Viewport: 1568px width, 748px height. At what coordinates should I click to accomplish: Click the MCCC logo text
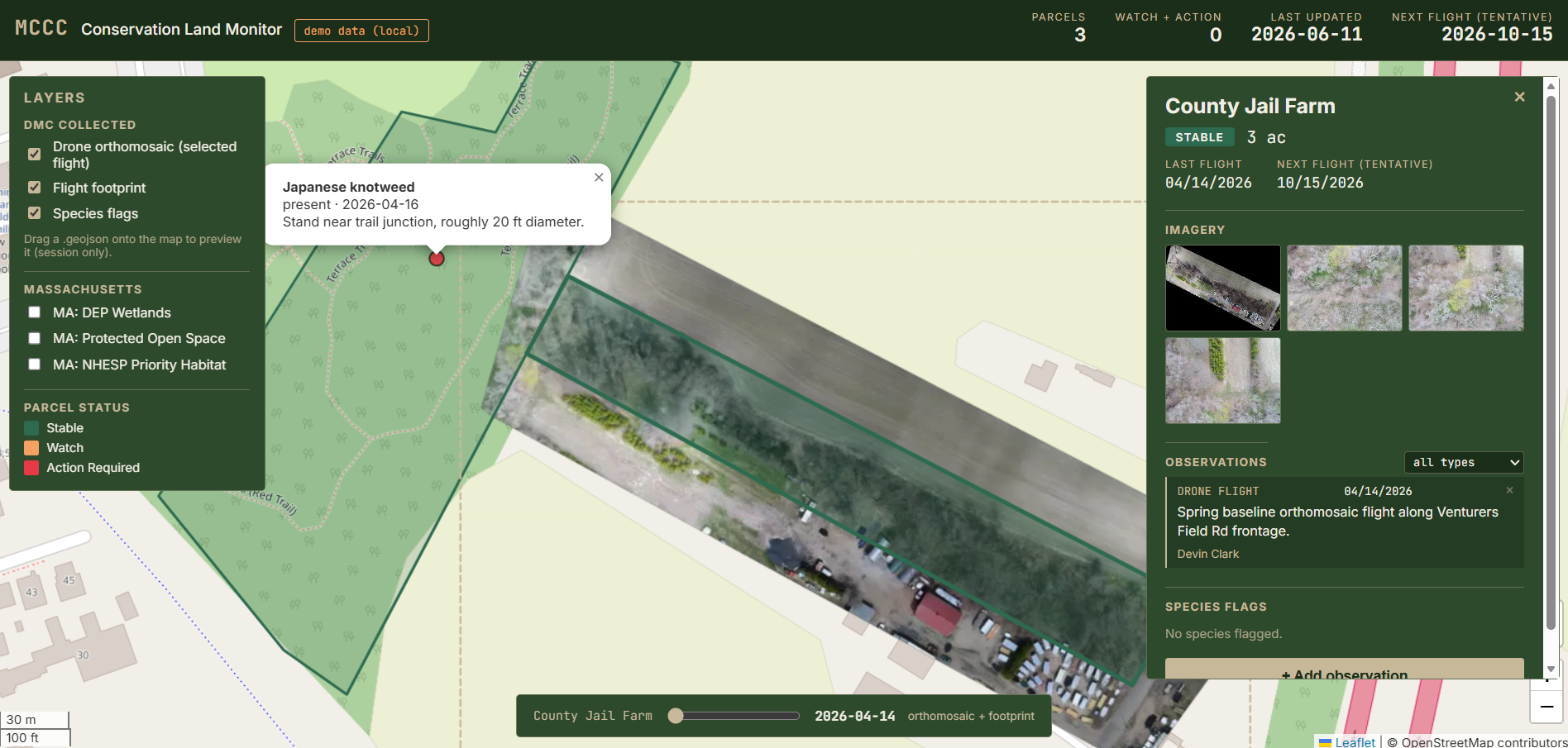click(x=41, y=28)
